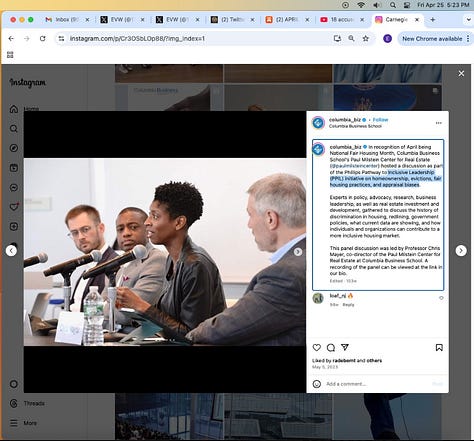Click the Create new post icon
This screenshot has width=474, height=441.
14,227
